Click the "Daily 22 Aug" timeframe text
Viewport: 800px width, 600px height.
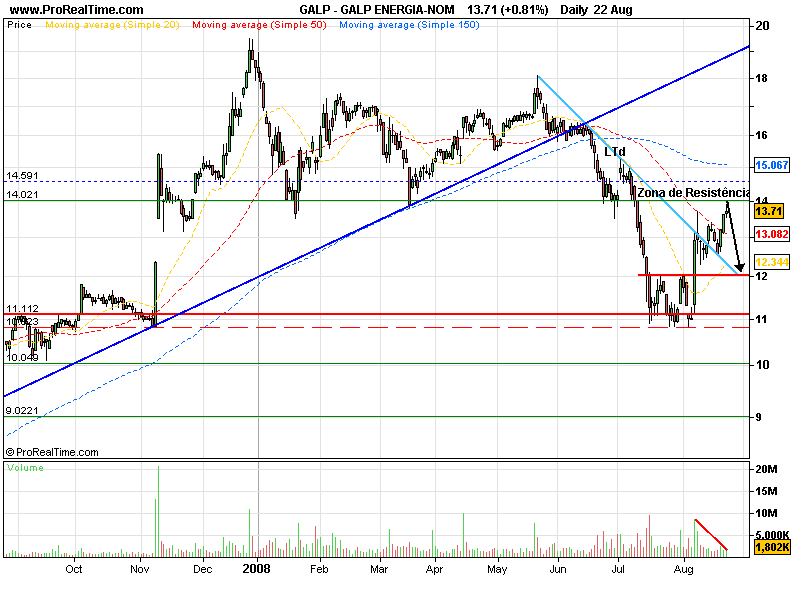click(596, 10)
